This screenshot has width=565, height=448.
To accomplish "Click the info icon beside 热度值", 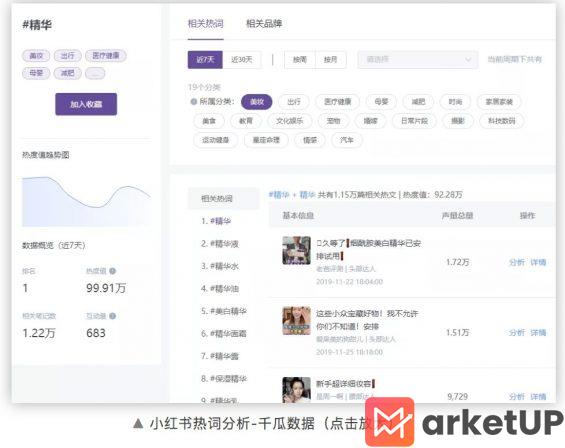I will click(x=112, y=271).
